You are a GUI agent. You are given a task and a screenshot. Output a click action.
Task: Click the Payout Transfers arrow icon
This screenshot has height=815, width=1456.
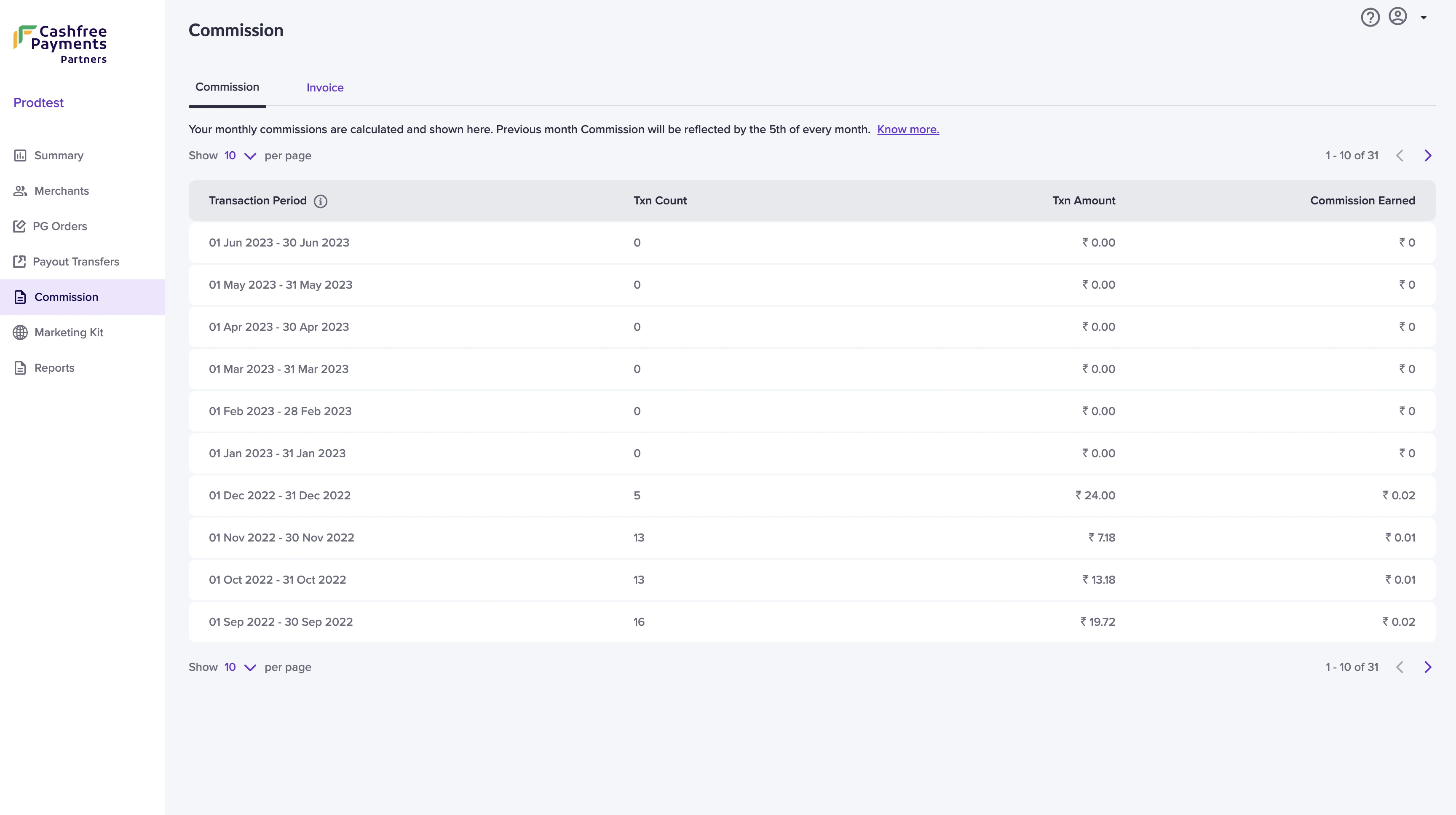20,262
